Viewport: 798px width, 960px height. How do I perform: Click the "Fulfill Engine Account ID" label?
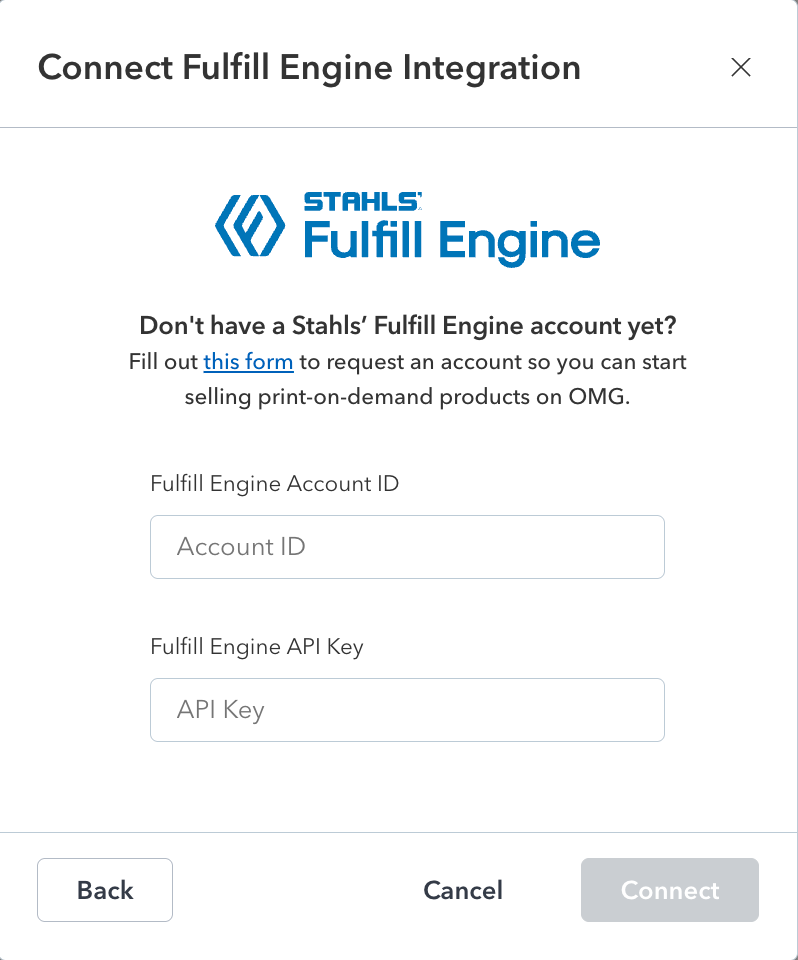click(x=274, y=484)
